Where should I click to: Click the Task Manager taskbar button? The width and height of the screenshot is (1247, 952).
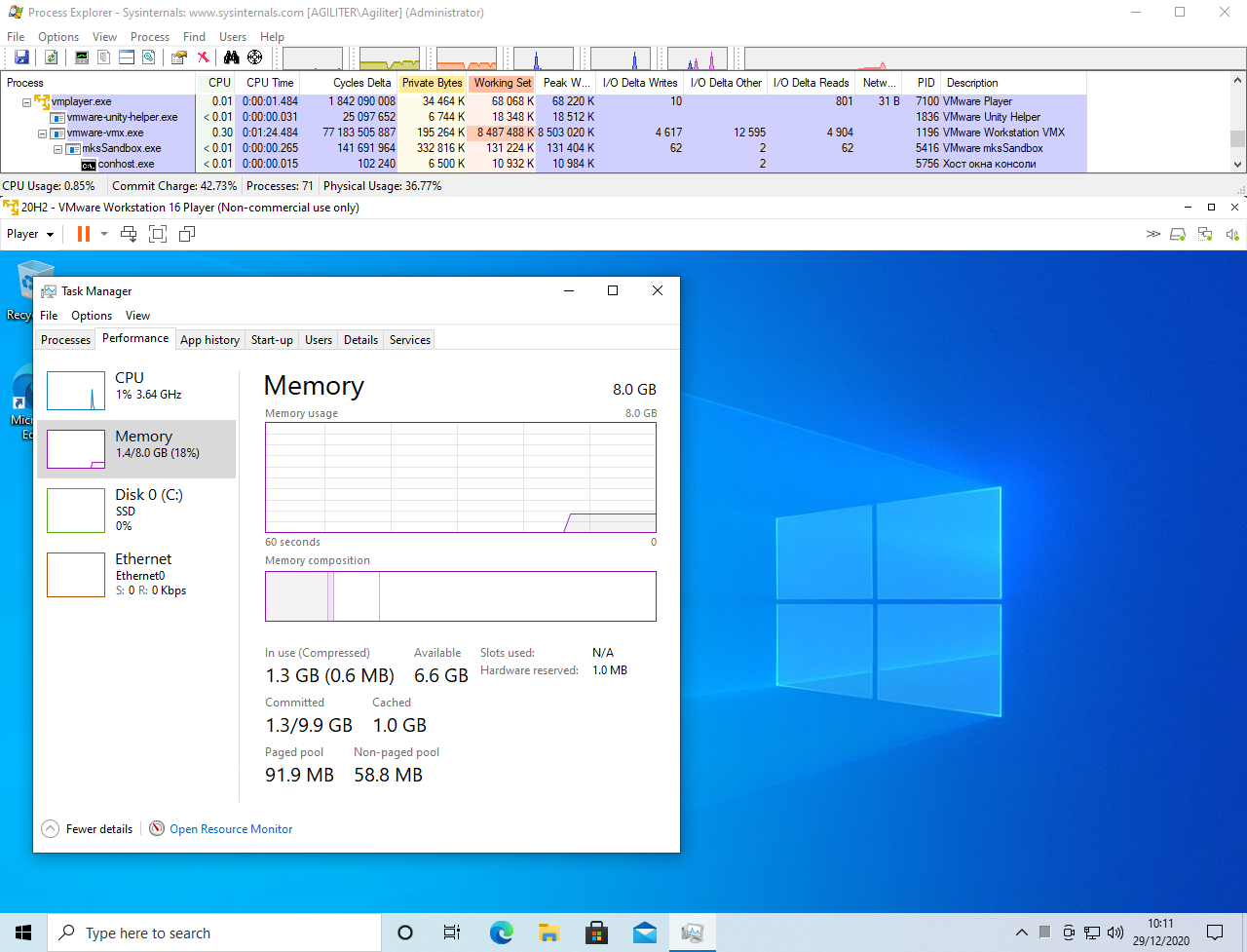click(692, 933)
